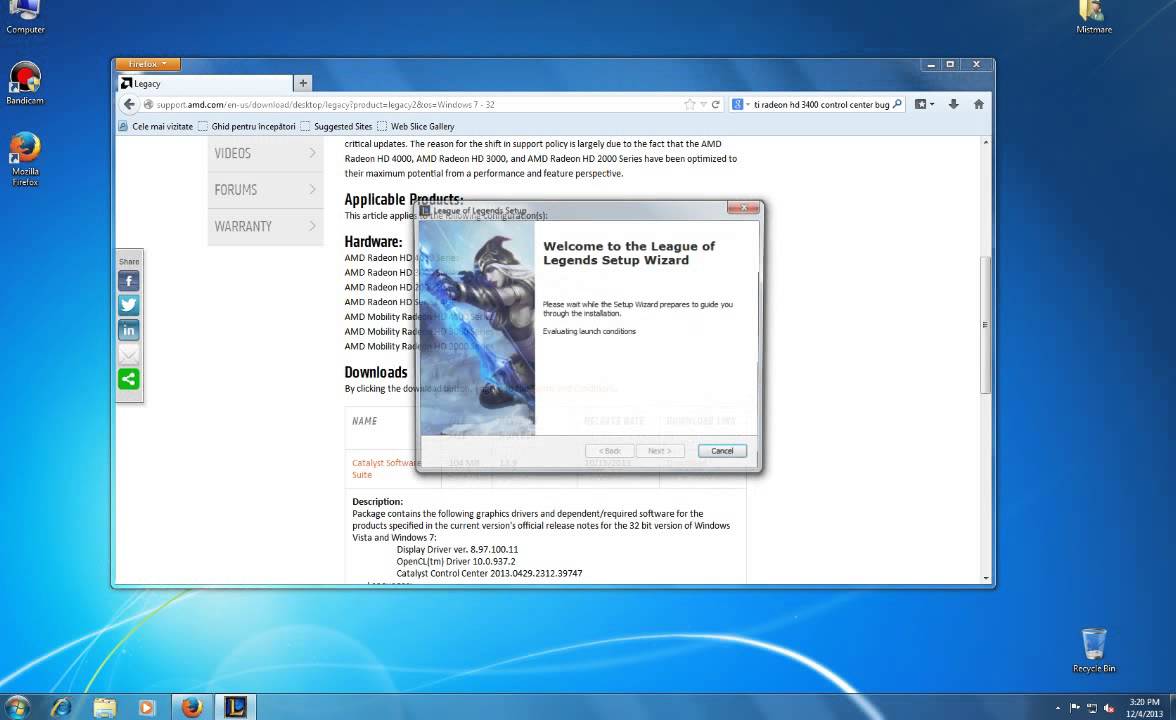Open the Action Center flag tray icon
Screen dimensions: 1176x720
tap(1074, 707)
